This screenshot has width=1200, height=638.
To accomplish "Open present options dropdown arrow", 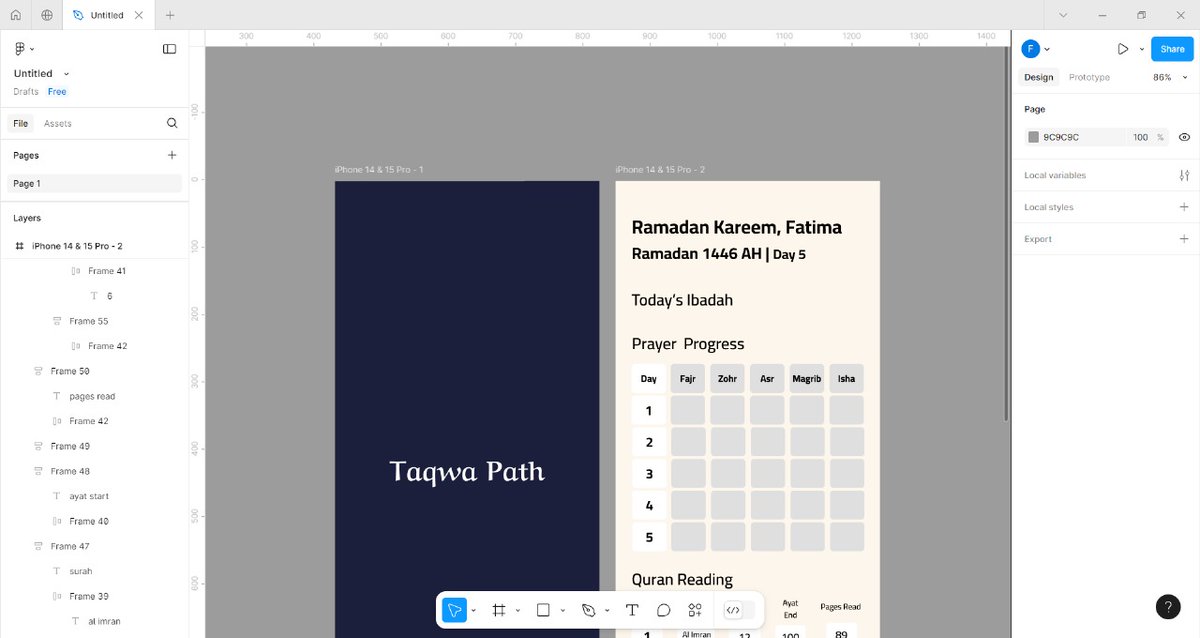I will point(1141,49).
